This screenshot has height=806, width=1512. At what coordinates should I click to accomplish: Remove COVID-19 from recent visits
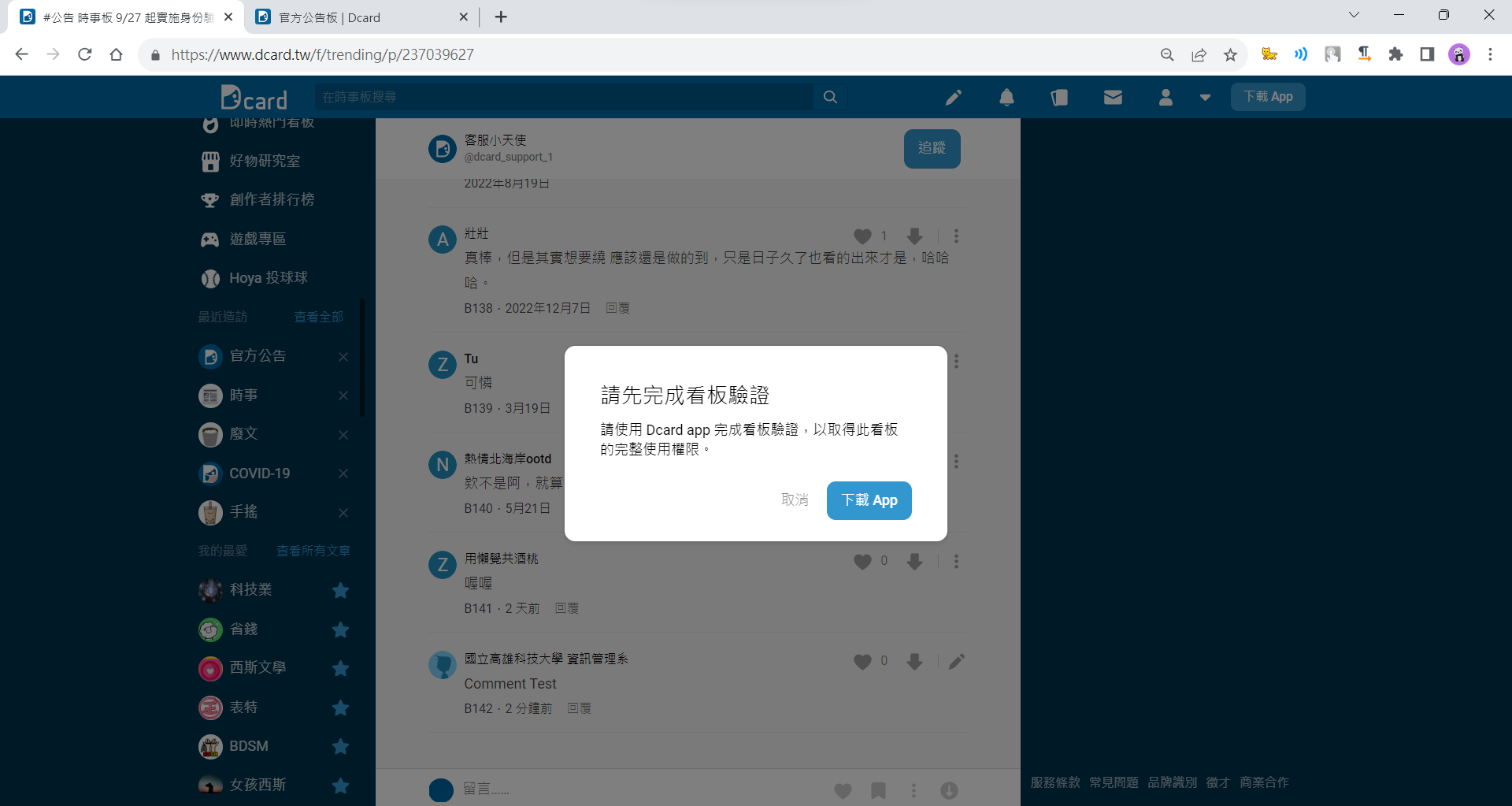point(343,474)
